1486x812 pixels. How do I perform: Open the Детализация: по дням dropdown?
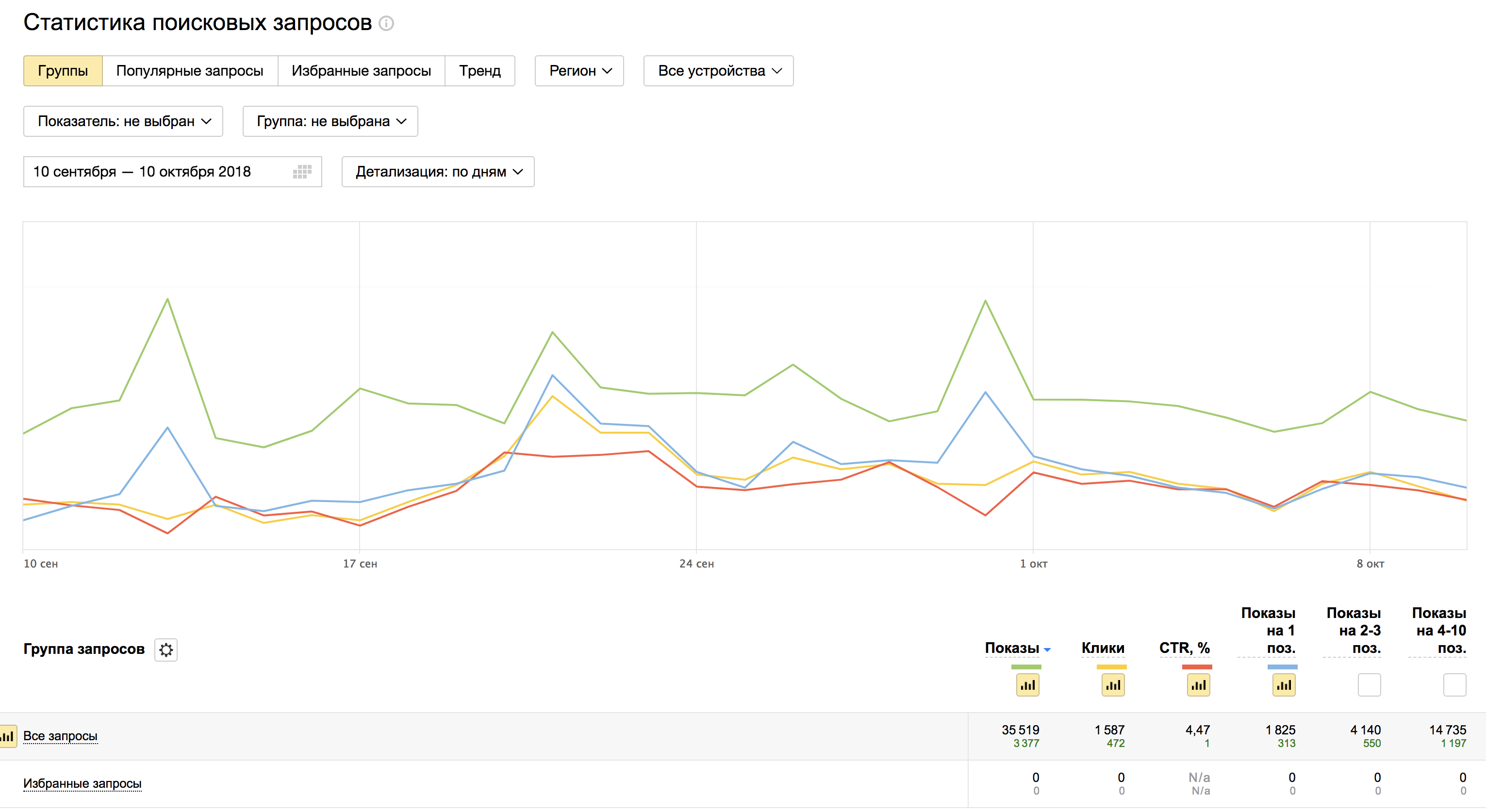point(437,172)
